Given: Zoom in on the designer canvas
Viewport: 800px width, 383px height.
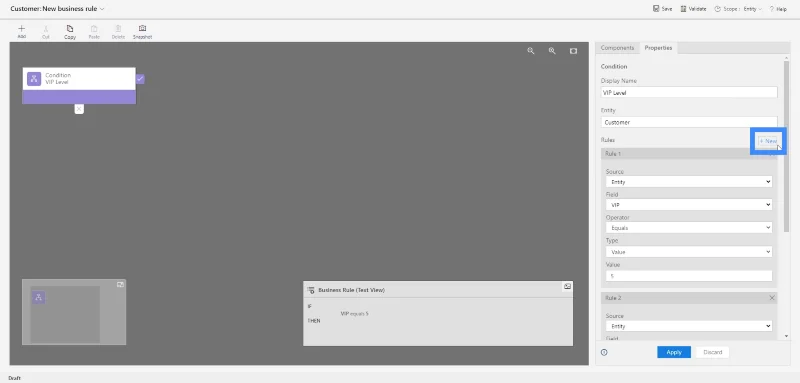Looking at the screenshot, I should click(x=552, y=51).
